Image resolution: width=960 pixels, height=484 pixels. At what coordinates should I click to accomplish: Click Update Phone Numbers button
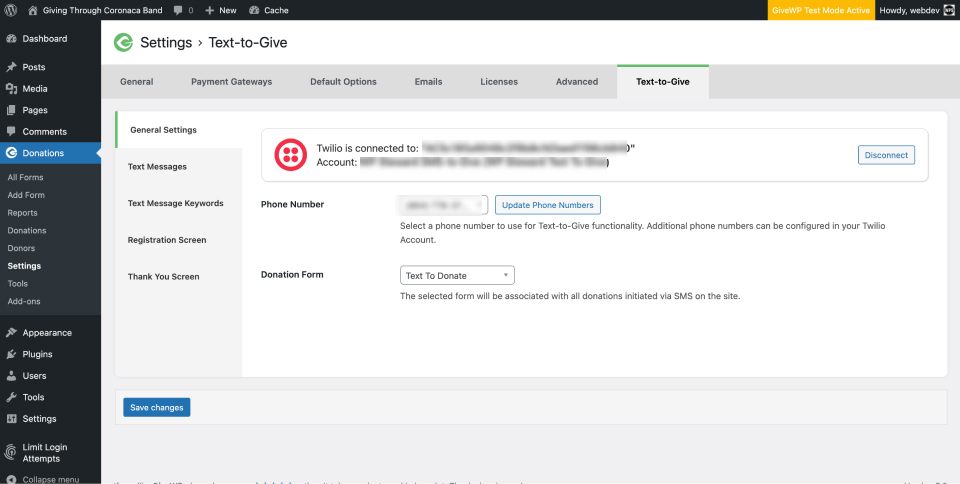click(547, 205)
